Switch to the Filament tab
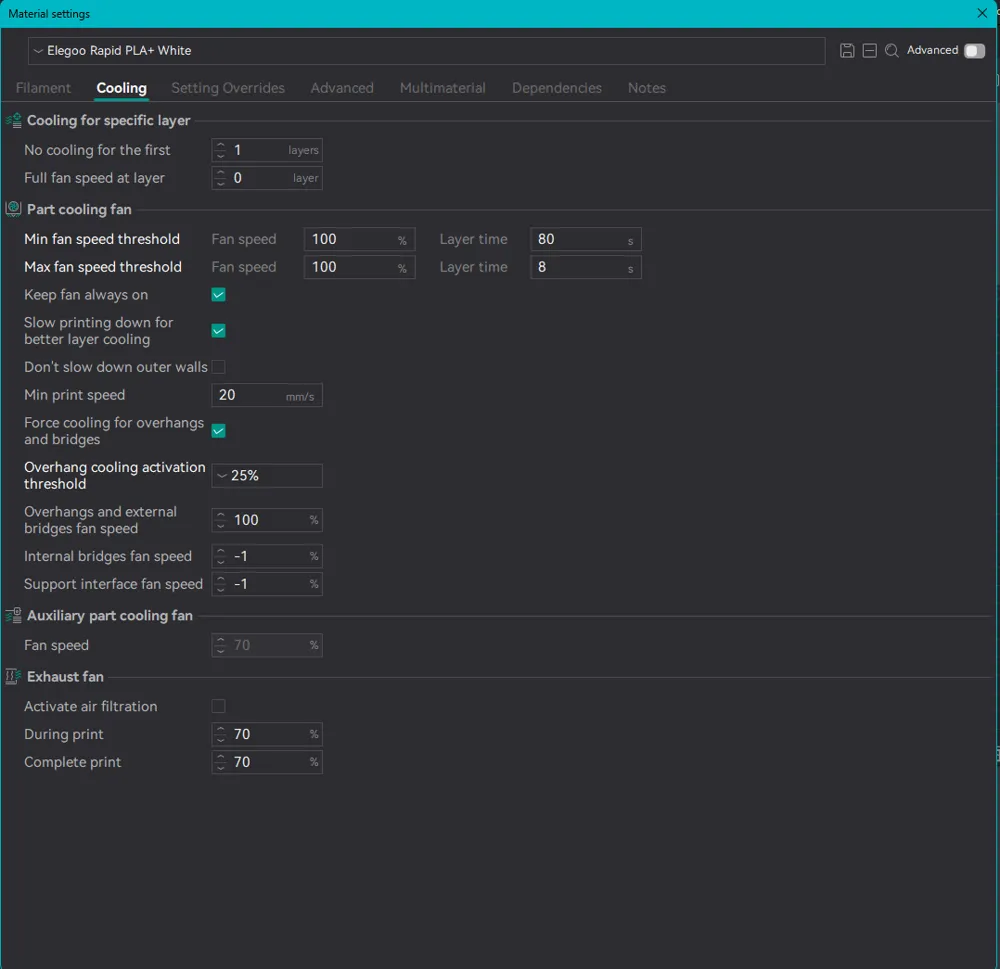This screenshot has width=1000, height=969. pos(43,88)
